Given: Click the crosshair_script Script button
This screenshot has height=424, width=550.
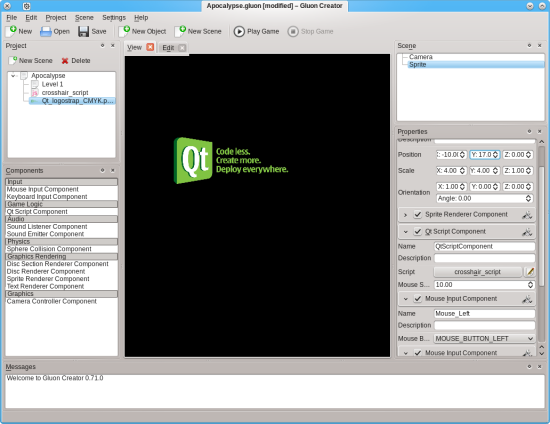Looking at the screenshot, I should click(x=477, y=272).
